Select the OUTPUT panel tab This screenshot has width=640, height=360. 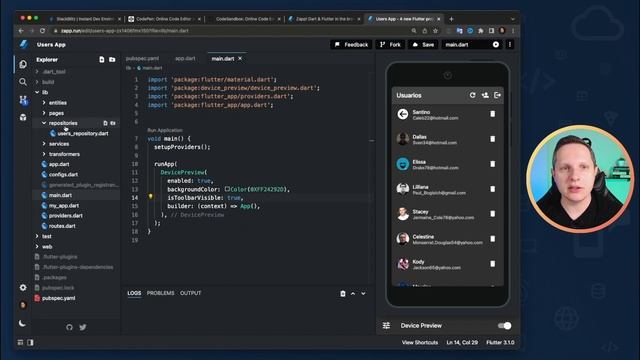pos(191,293)
